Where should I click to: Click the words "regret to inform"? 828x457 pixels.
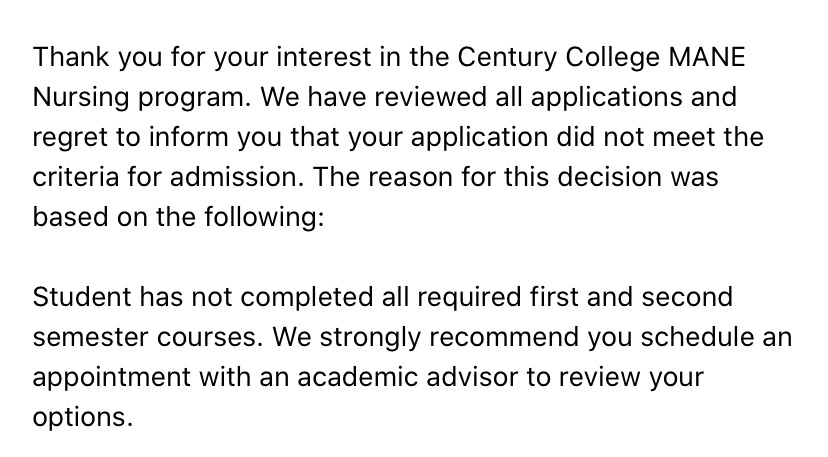pyautogui.click(x=130, y=138)
